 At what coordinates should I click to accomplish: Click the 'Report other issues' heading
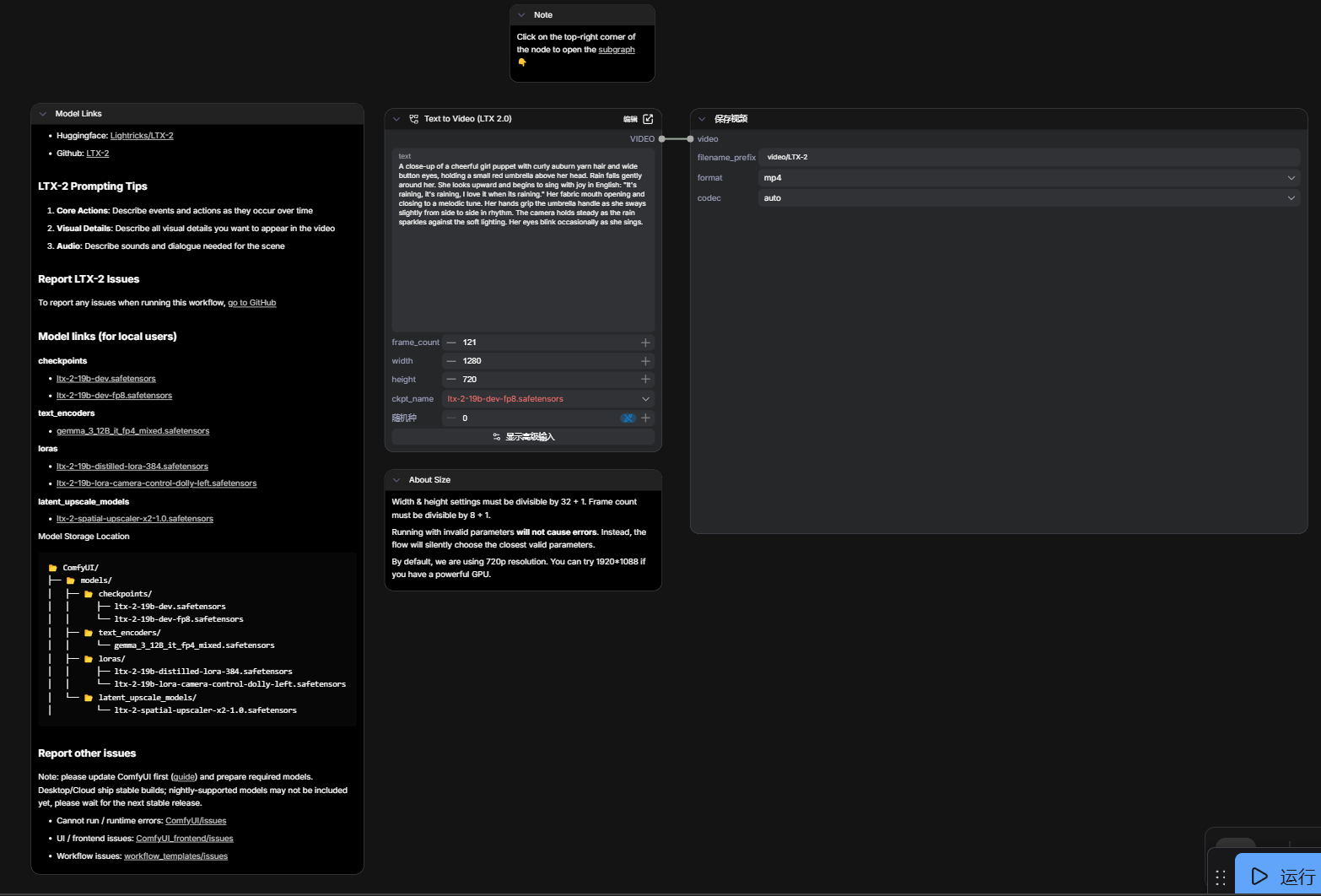coord(87,753)
